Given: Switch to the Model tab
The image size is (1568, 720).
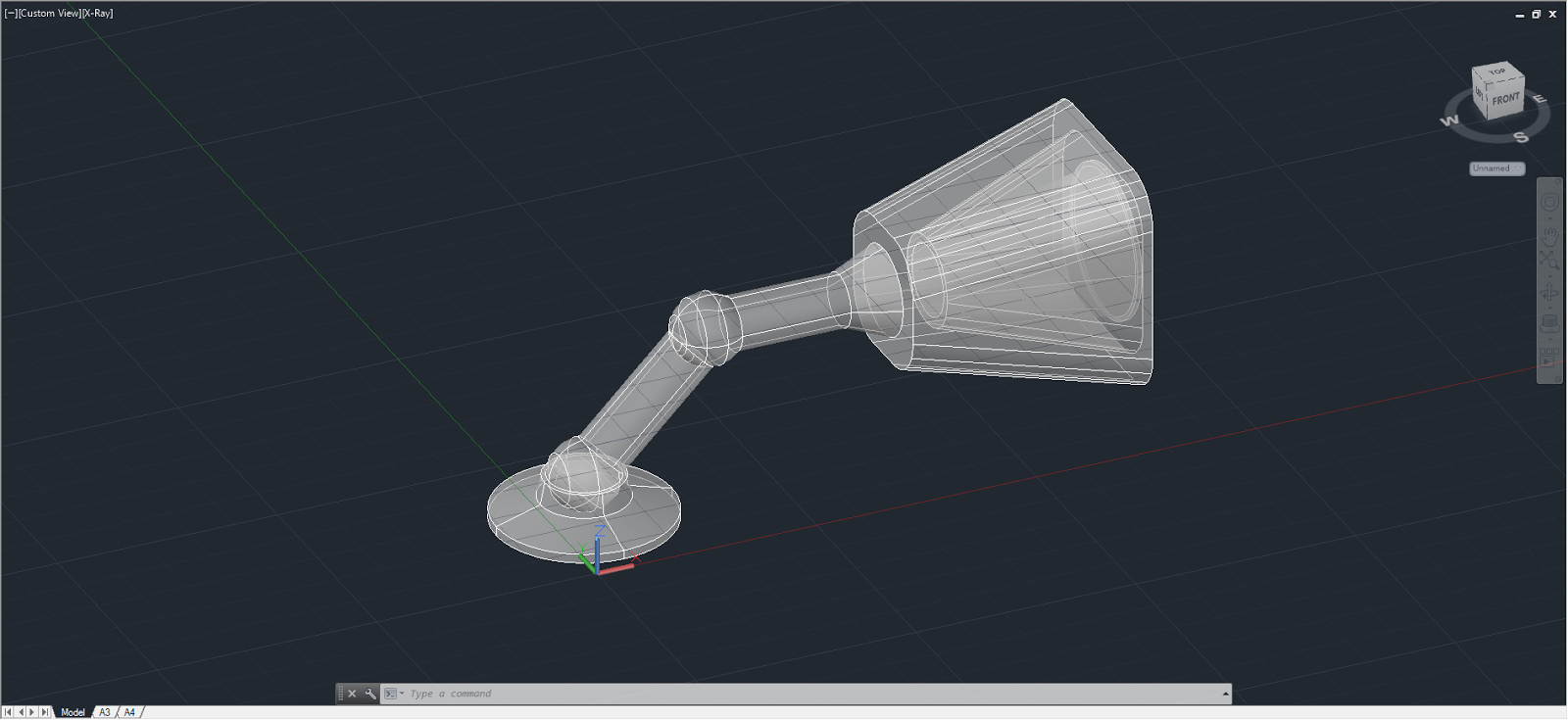Looking at the screenshot, I should pyautogui.click(x=73, y=712).
